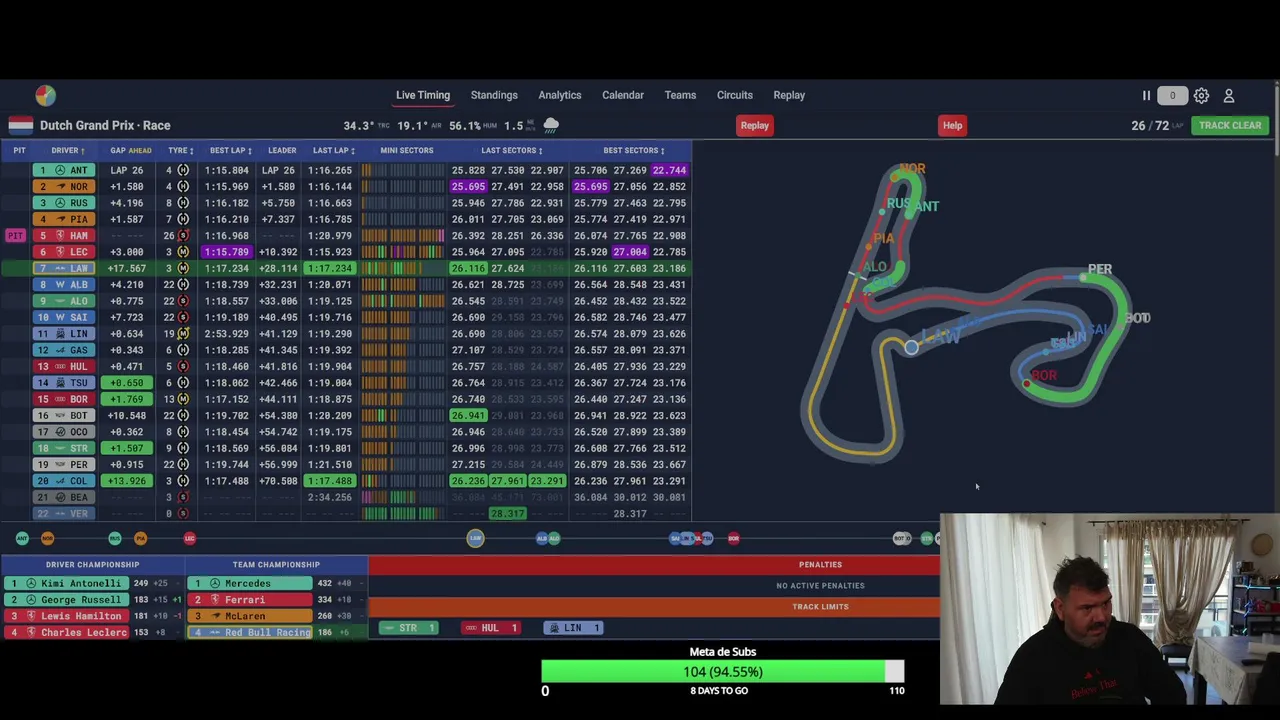The height and width of the screenshot is (720, 1280).
Task: Click the red Help button
Action: click(952, 125)
